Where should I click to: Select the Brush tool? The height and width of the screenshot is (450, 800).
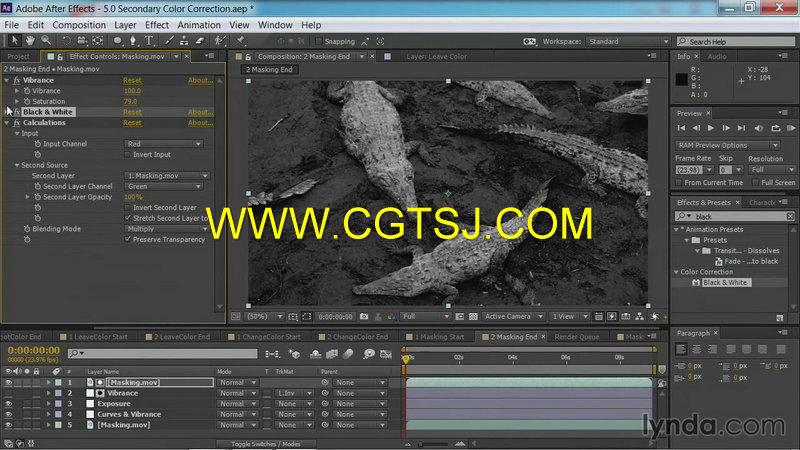169,41
